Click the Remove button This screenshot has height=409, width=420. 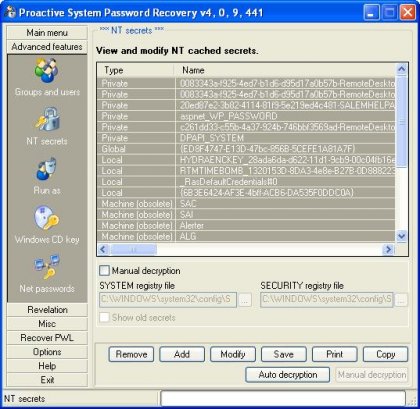click(x=131, y=354)
